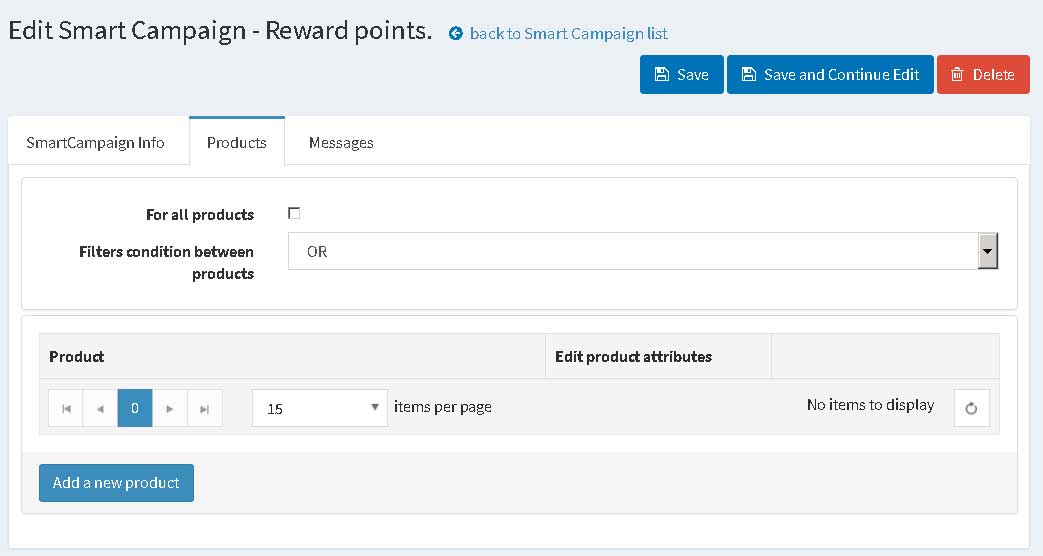Screen dimensions: 1043x556
Task: Click the back arrow icon beside title
Action: pos(456,33)
